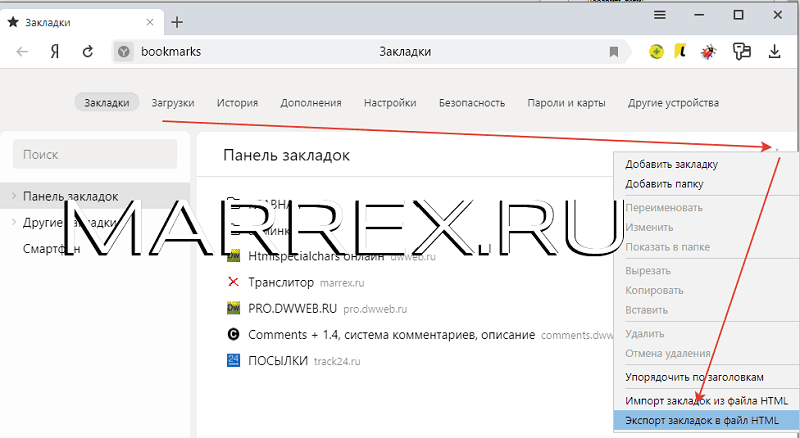Open the Настройки section

click(390, 103)
